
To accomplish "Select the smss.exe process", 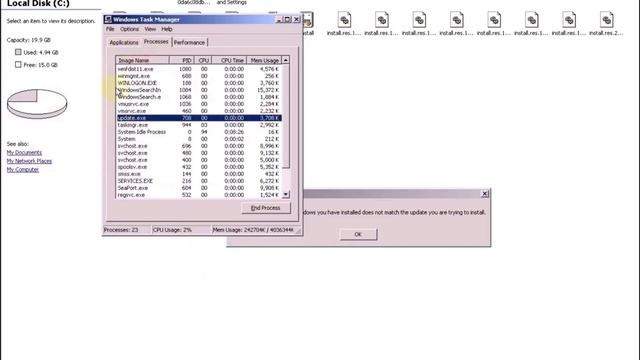I will coord(198,174).
